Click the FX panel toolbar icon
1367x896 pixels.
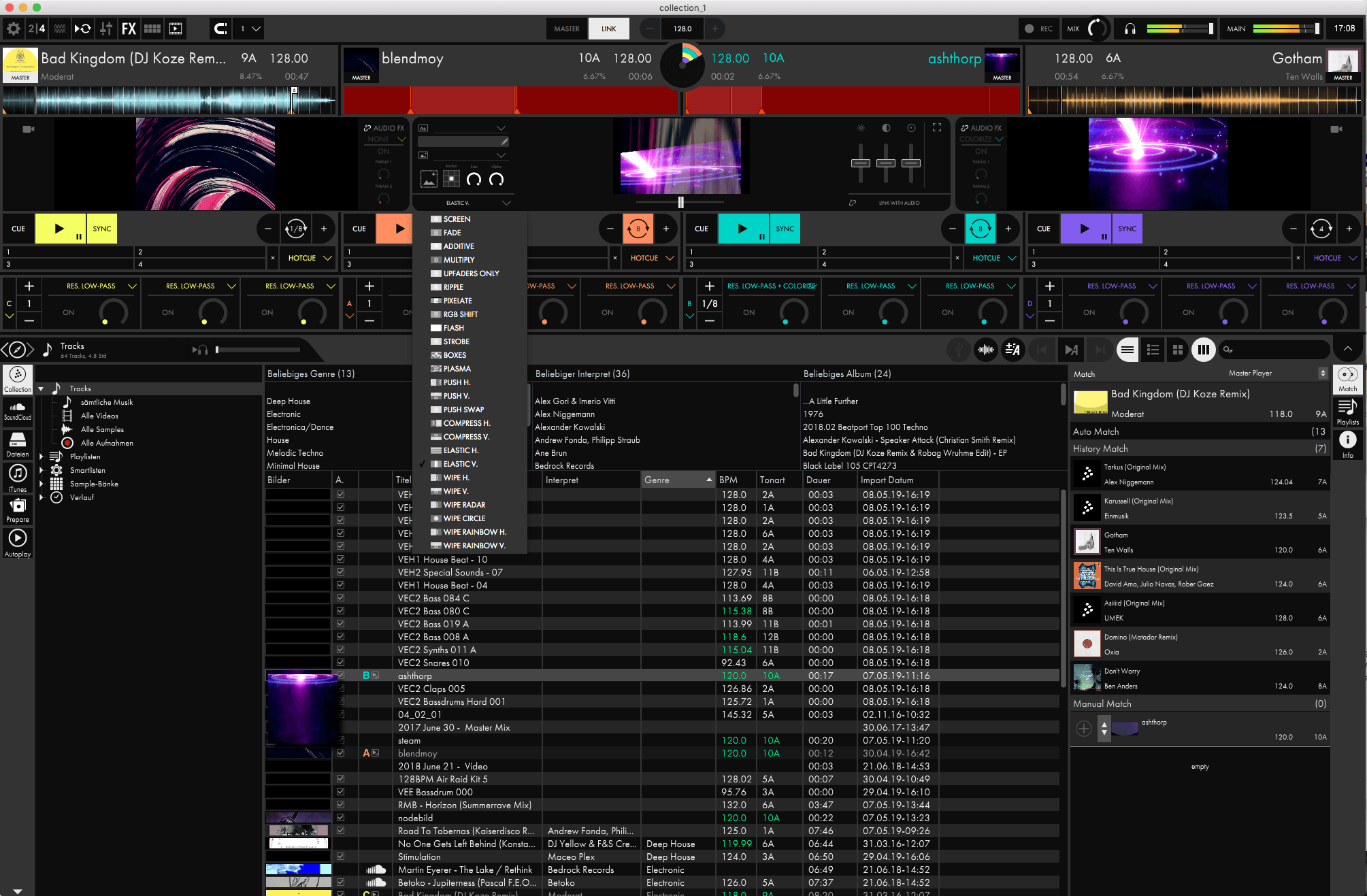point(129,29)
